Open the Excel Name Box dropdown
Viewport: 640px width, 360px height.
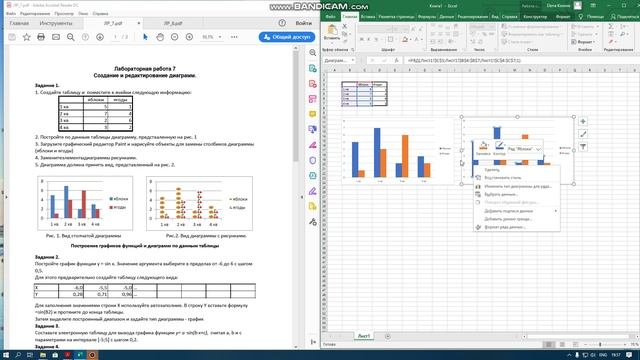[353, 60]
